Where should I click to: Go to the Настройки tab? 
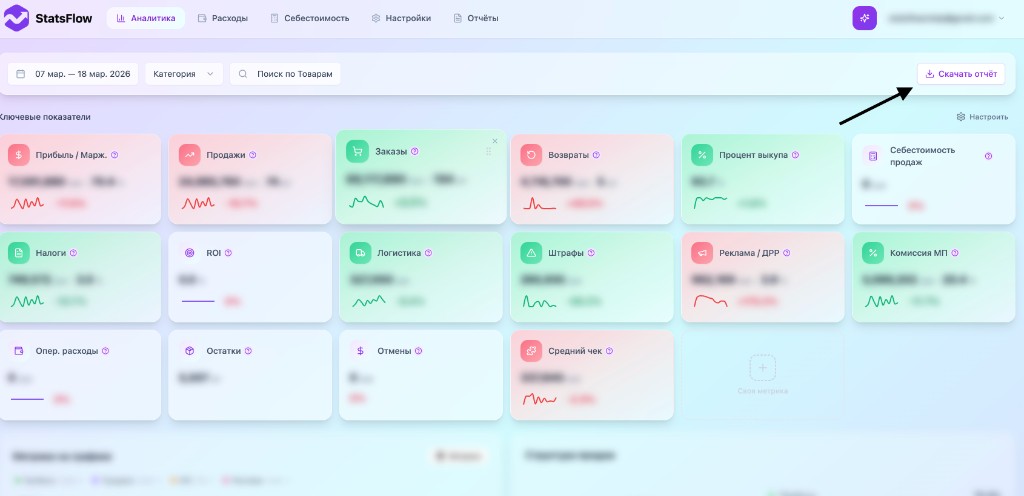401,18
